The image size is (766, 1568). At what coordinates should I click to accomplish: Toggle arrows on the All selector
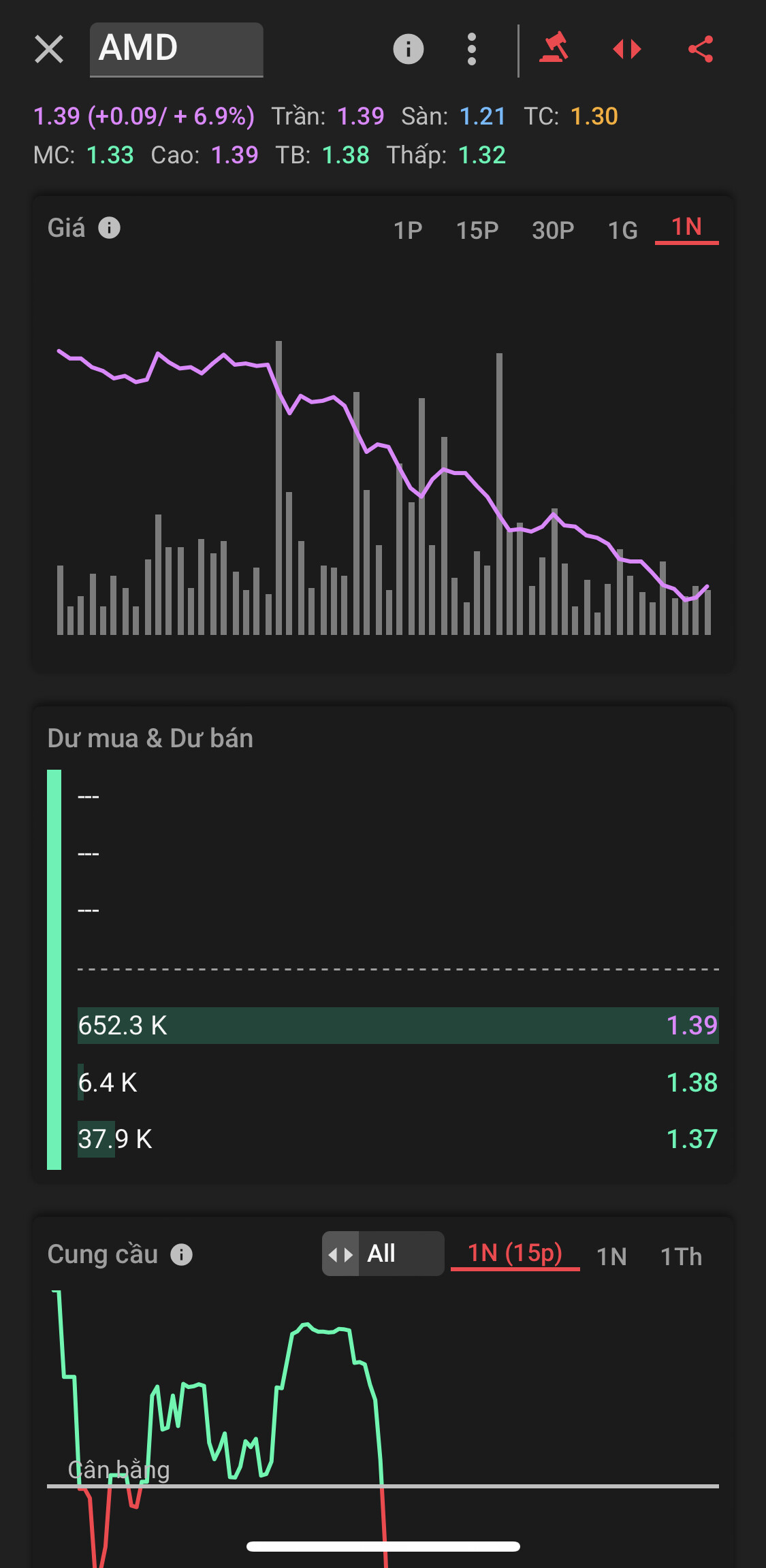coord(340,1254)
